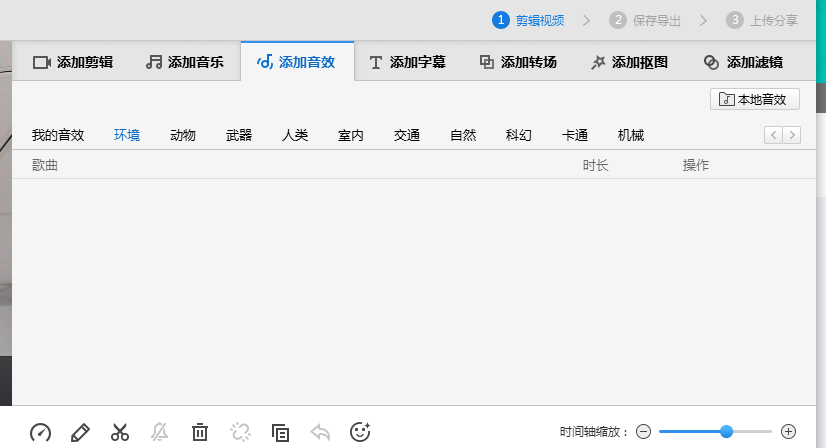Viewport: 826px width, 448px height.
Task: Open the speed adjustment tool icon
Action: 41,432
